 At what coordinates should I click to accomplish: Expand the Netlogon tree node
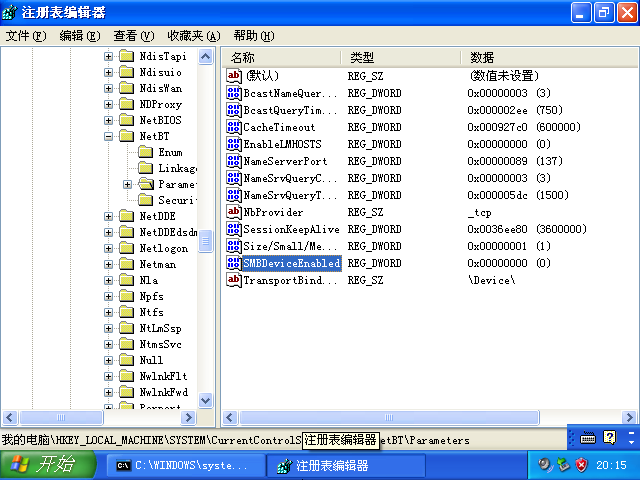[x=108, y=249]
